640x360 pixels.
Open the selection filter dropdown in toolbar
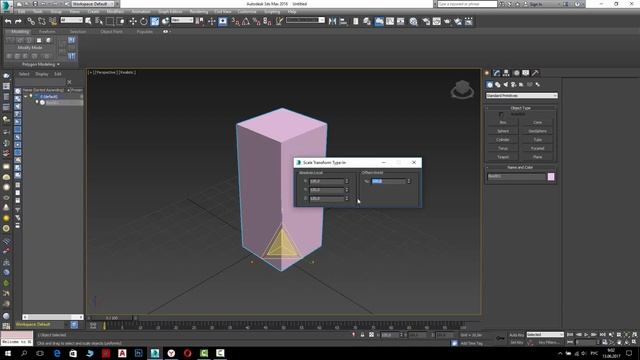pos(71,20)
